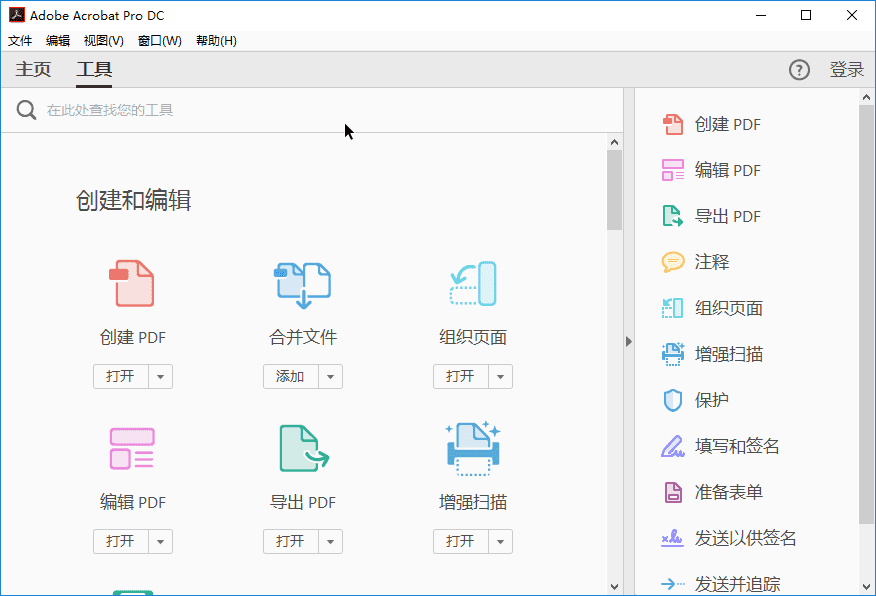Switch to the 主页 tab
The height and width of the screenshot is (596, 876).
33,69
